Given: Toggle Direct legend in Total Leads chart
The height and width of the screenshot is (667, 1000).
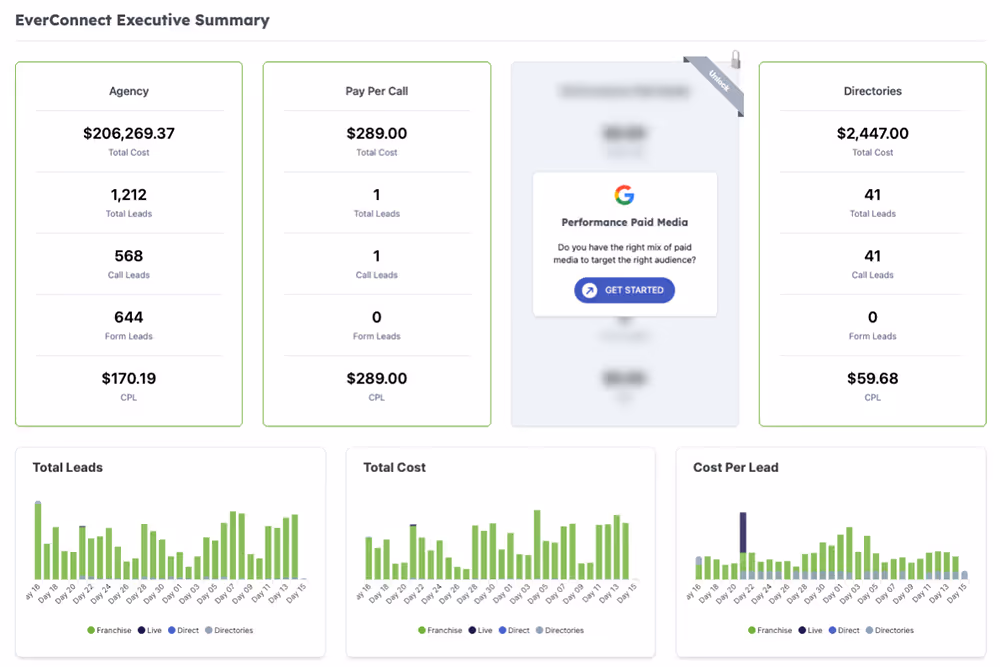Looking at the screenshot, I should click(184, 630).
